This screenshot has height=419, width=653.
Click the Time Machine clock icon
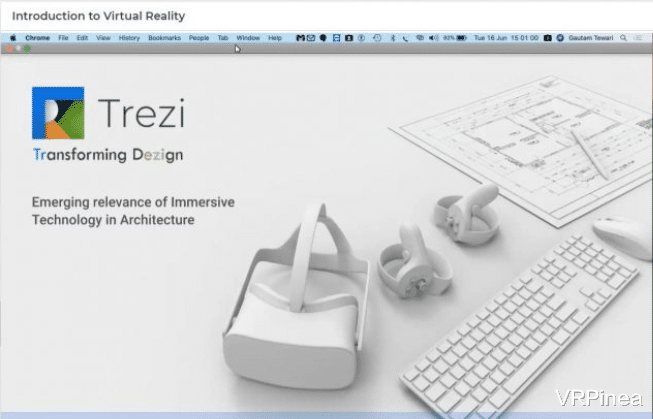point(377,38)
